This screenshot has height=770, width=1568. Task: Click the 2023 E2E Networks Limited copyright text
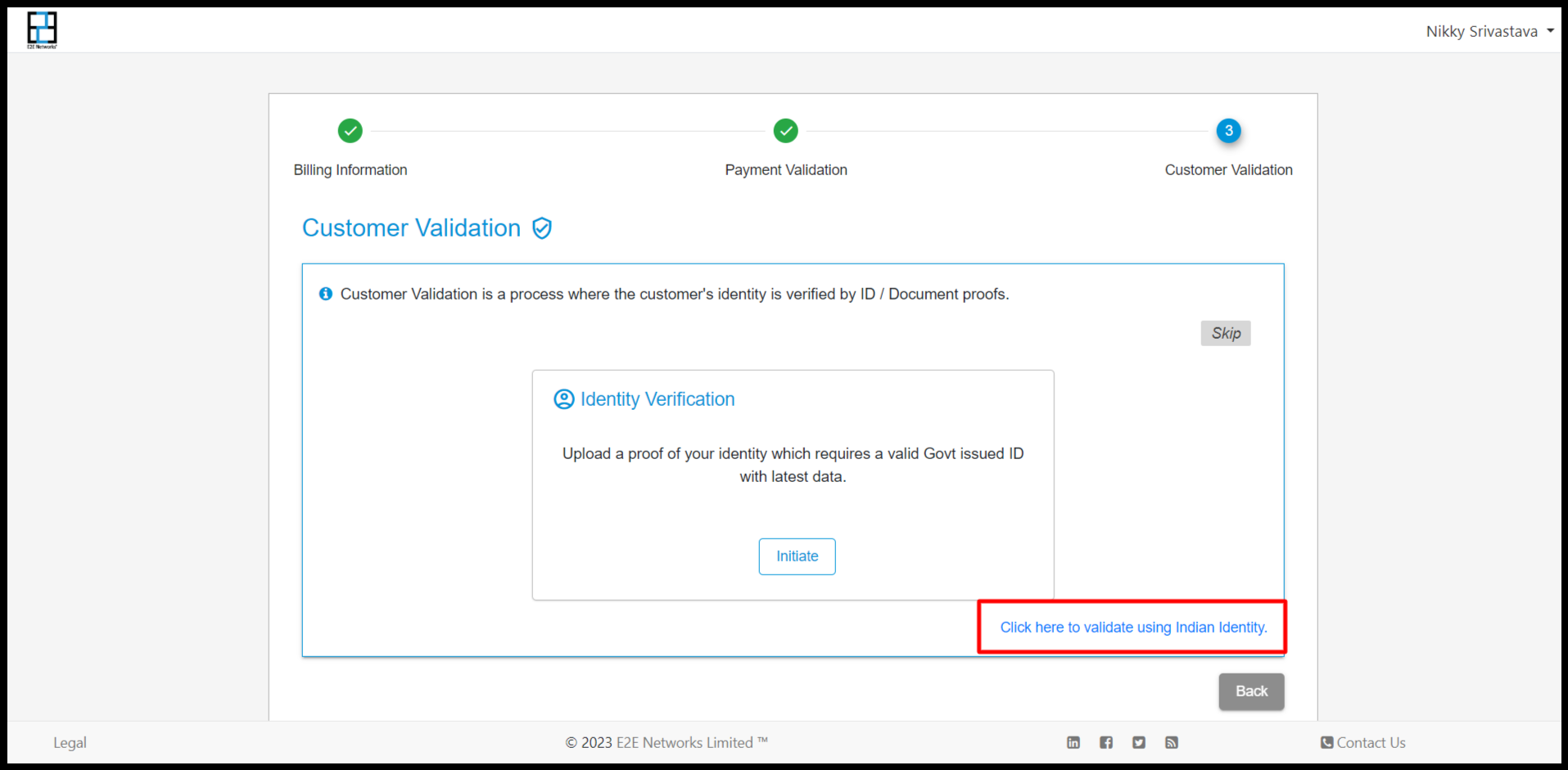[x=667, y=743]
